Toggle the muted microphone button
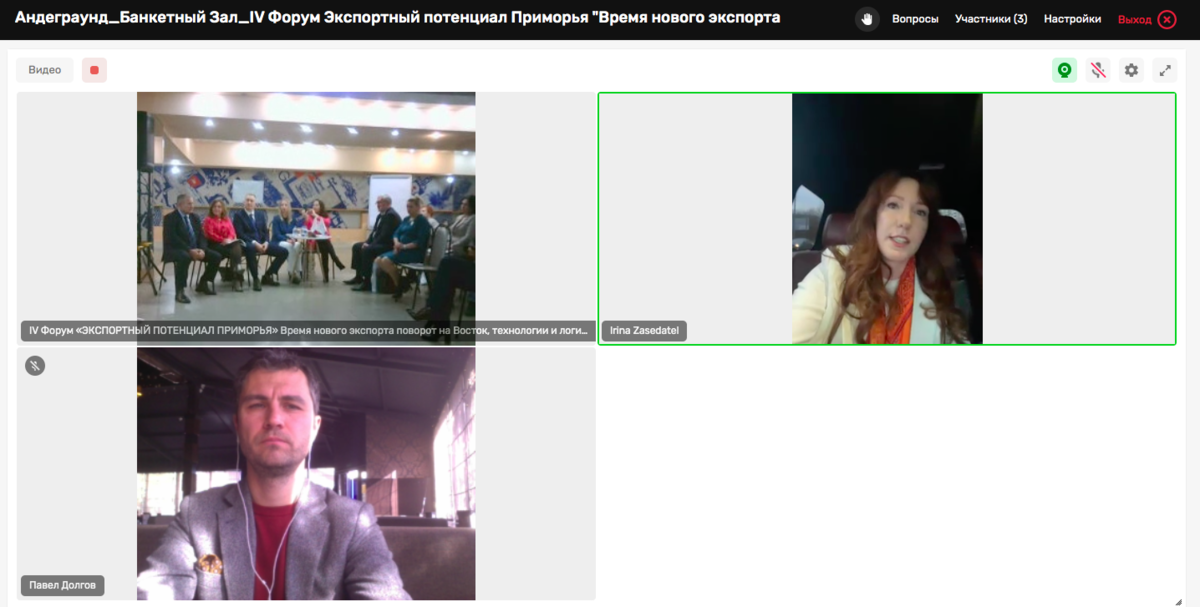 [1098, 70]
